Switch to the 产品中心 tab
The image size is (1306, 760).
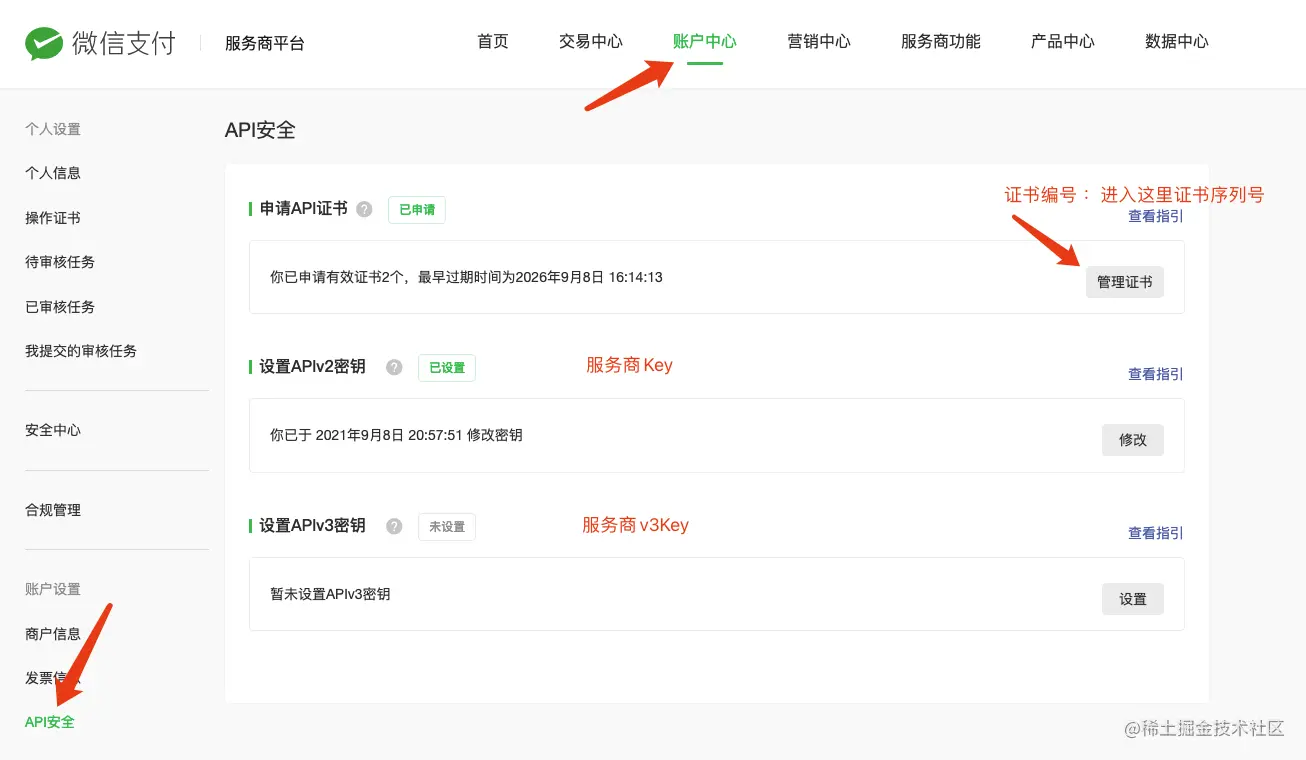(x=1063, y=41)
